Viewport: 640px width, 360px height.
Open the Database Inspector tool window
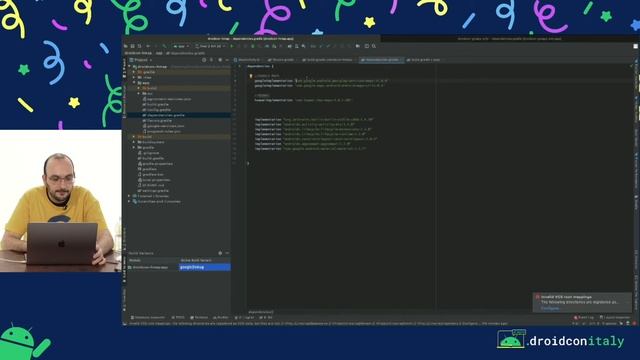(x=148, y=317)
